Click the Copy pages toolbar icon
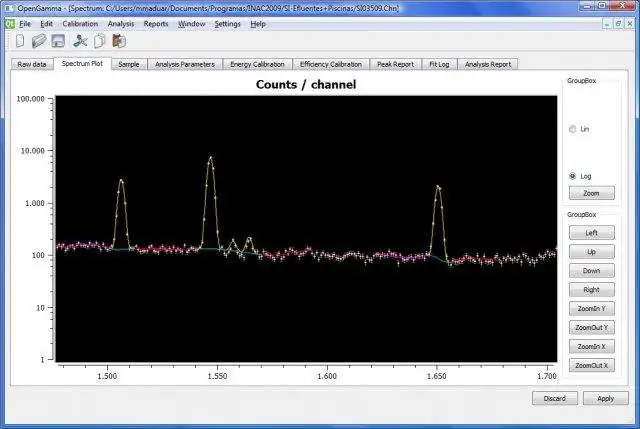Image resolution: width=640 pixels, height=429 pixels. click(99, 41)
